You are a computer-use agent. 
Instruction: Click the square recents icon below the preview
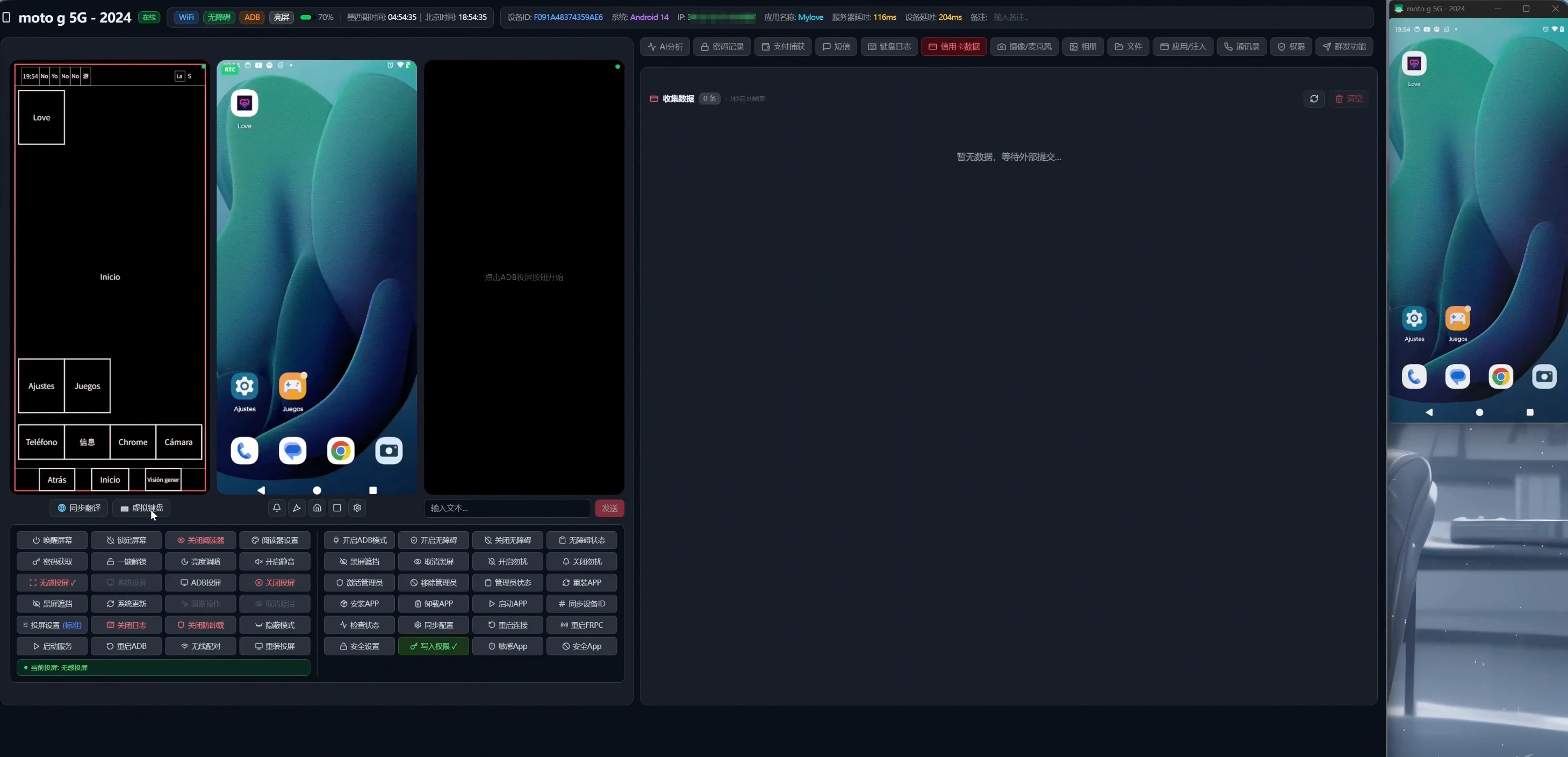click(337, 508)
